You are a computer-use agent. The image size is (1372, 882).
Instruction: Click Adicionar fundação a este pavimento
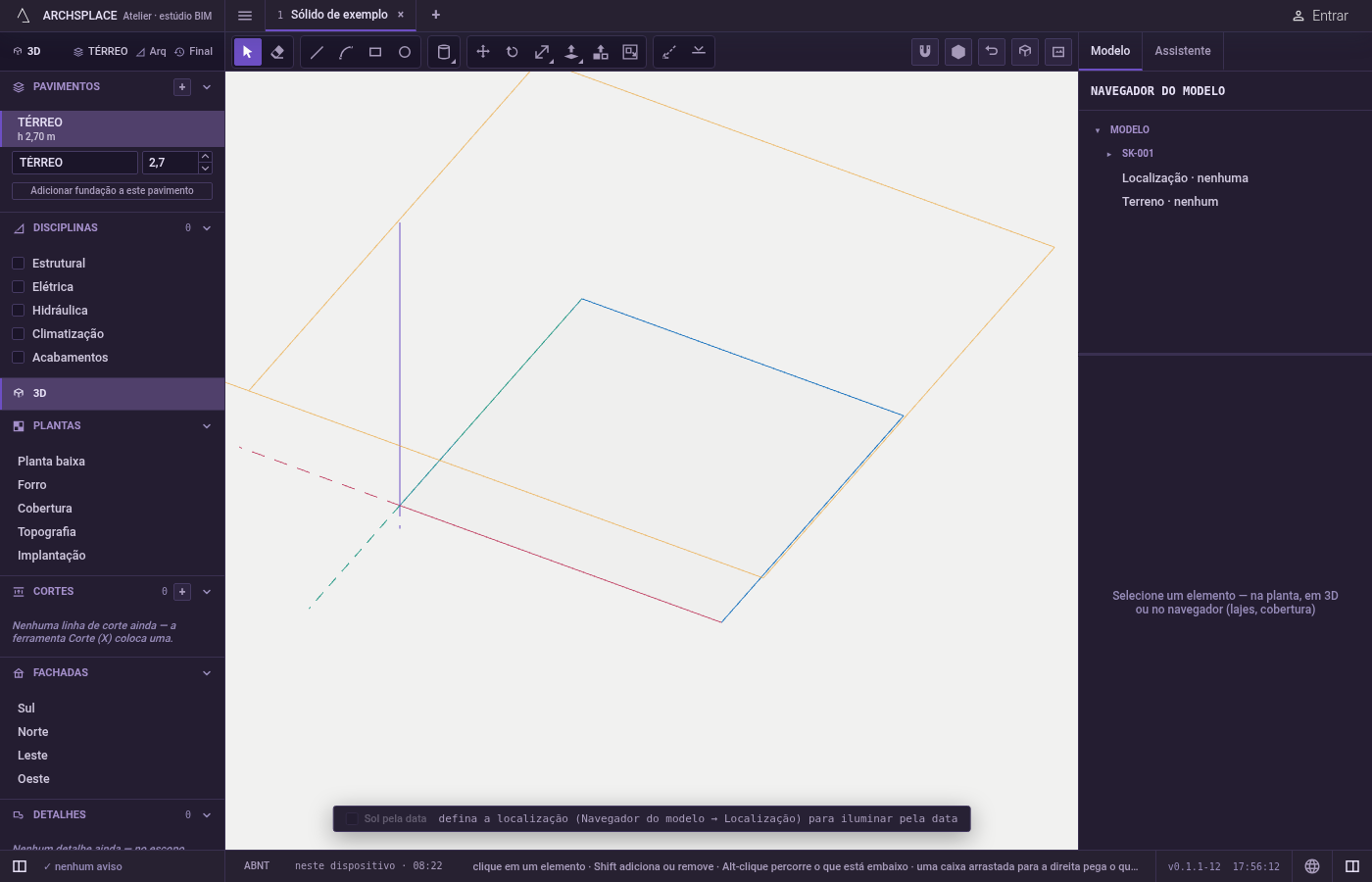112,191
